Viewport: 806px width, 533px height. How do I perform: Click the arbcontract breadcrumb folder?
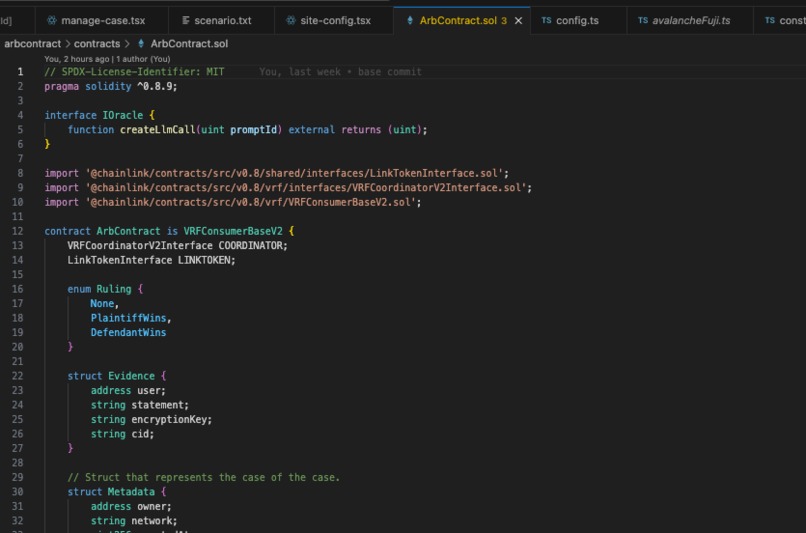32,44
